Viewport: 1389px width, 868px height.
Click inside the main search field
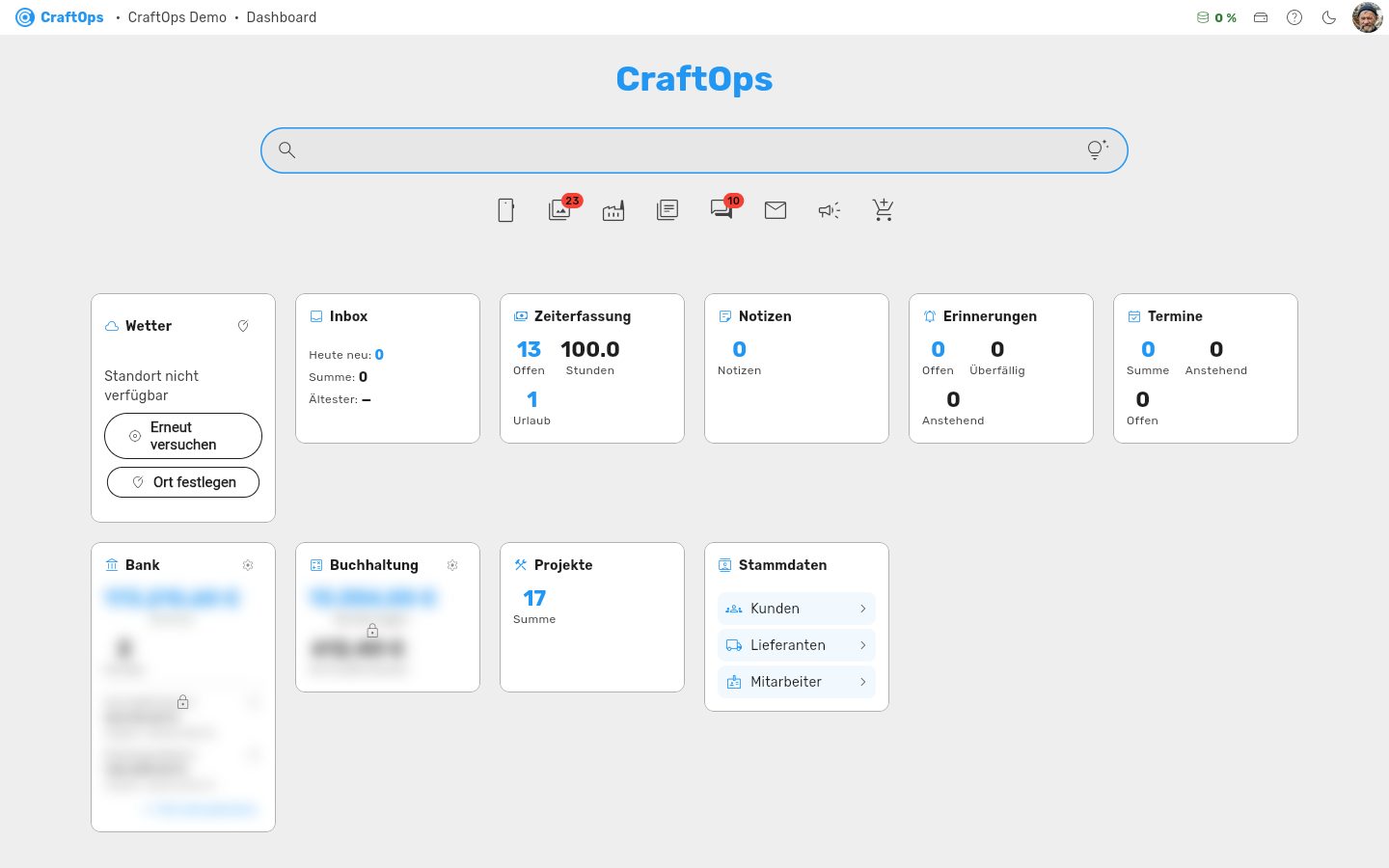[x=694, y=150]
